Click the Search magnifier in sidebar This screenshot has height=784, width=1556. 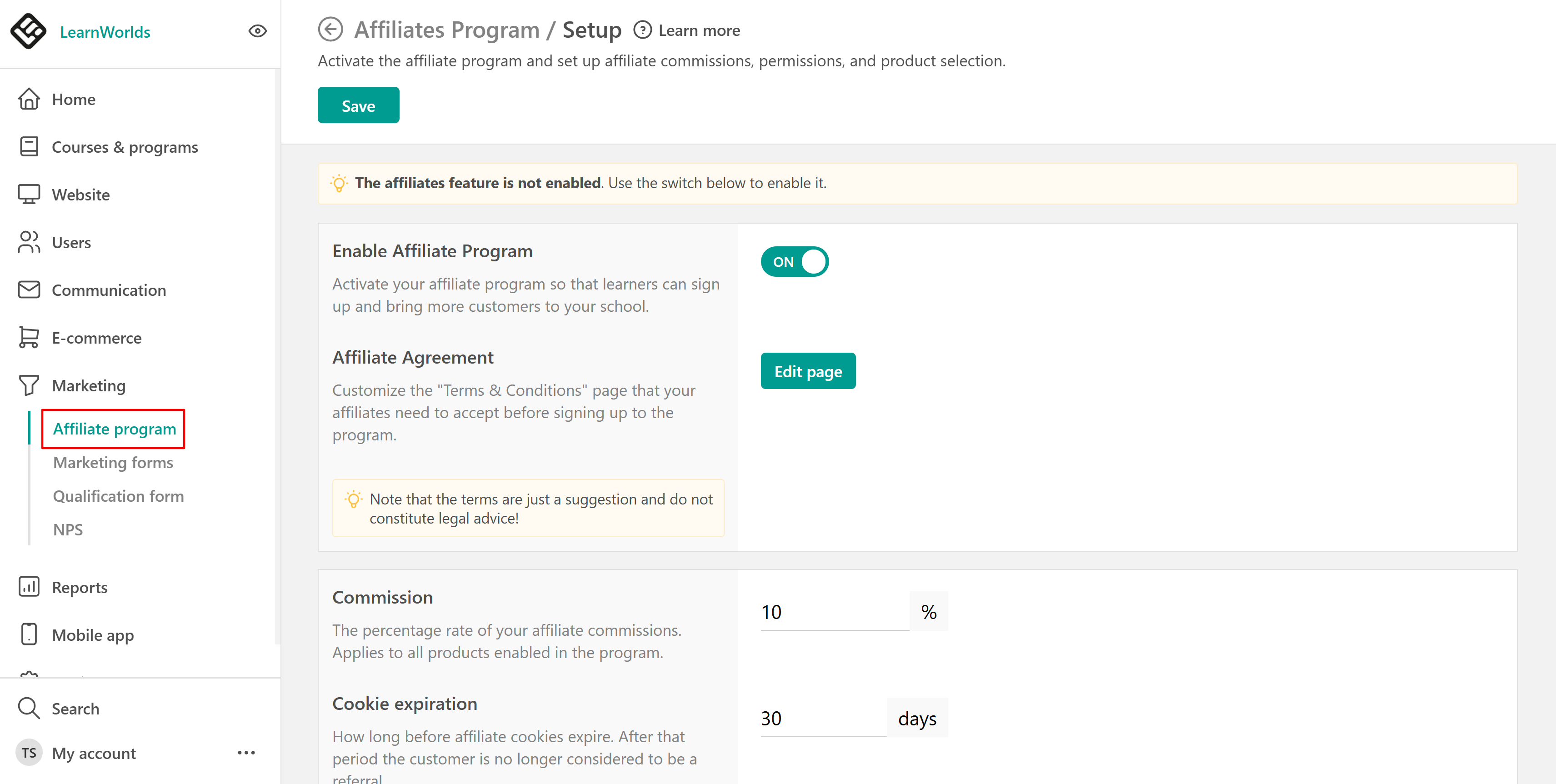pos(29,708)
